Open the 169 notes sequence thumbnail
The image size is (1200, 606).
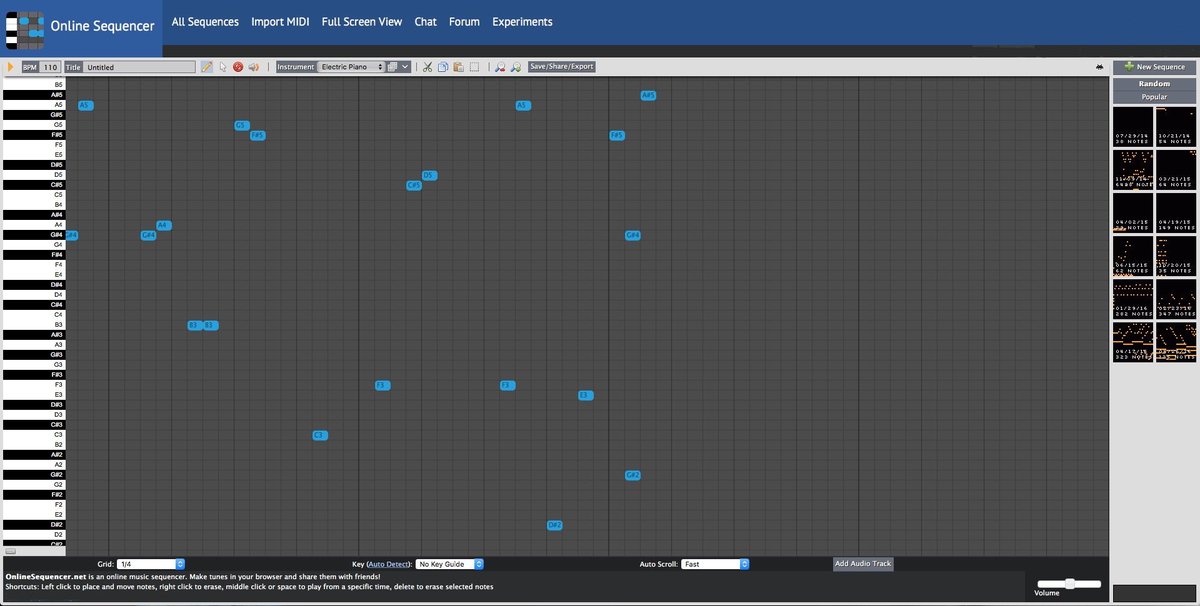pyautogui.click(x=1176, y=212)
